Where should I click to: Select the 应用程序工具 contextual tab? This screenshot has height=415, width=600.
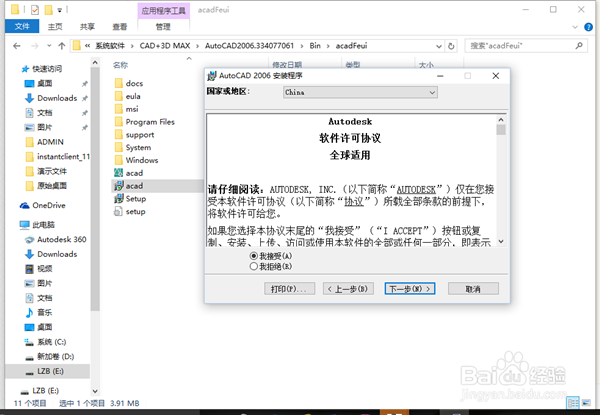pyautogui.click(x=163, y=10)
